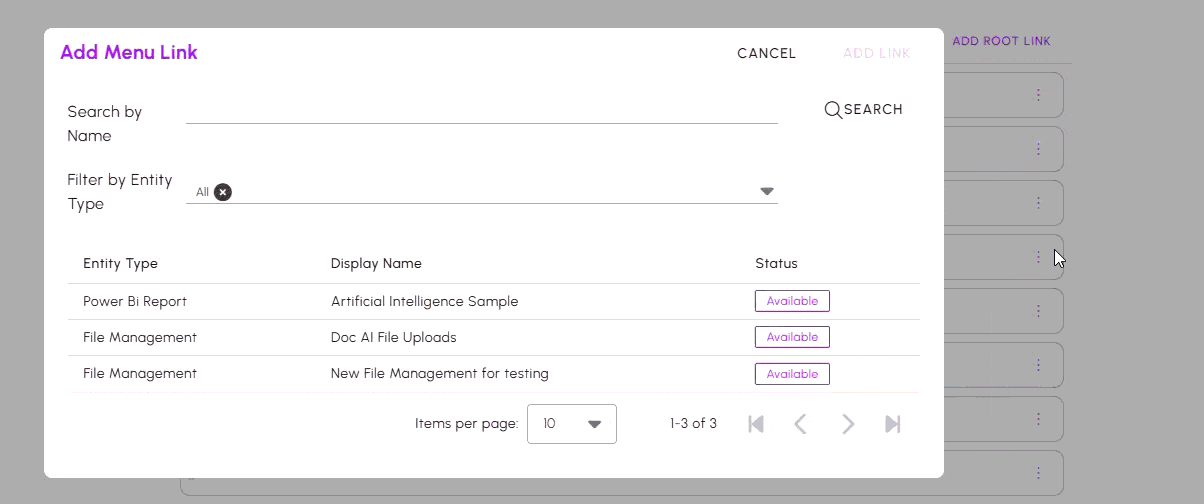Remove the 'All' filter chip
This screenshot has width=1204, height=504.
(x=223, y=192)
